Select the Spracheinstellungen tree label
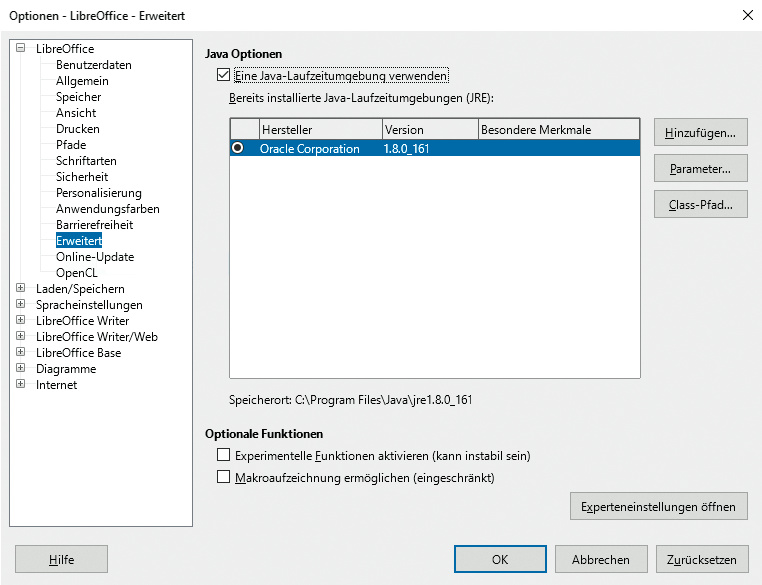The image size is (762, 585). (89, 305)
